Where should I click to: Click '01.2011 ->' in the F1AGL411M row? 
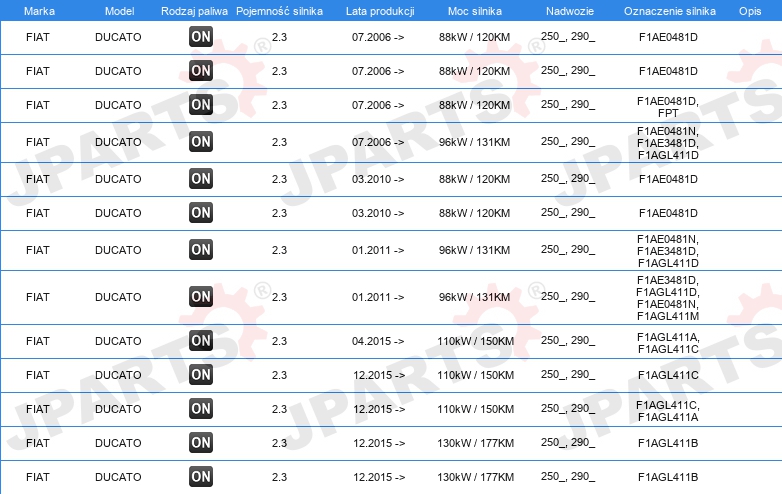click(378, 297)
